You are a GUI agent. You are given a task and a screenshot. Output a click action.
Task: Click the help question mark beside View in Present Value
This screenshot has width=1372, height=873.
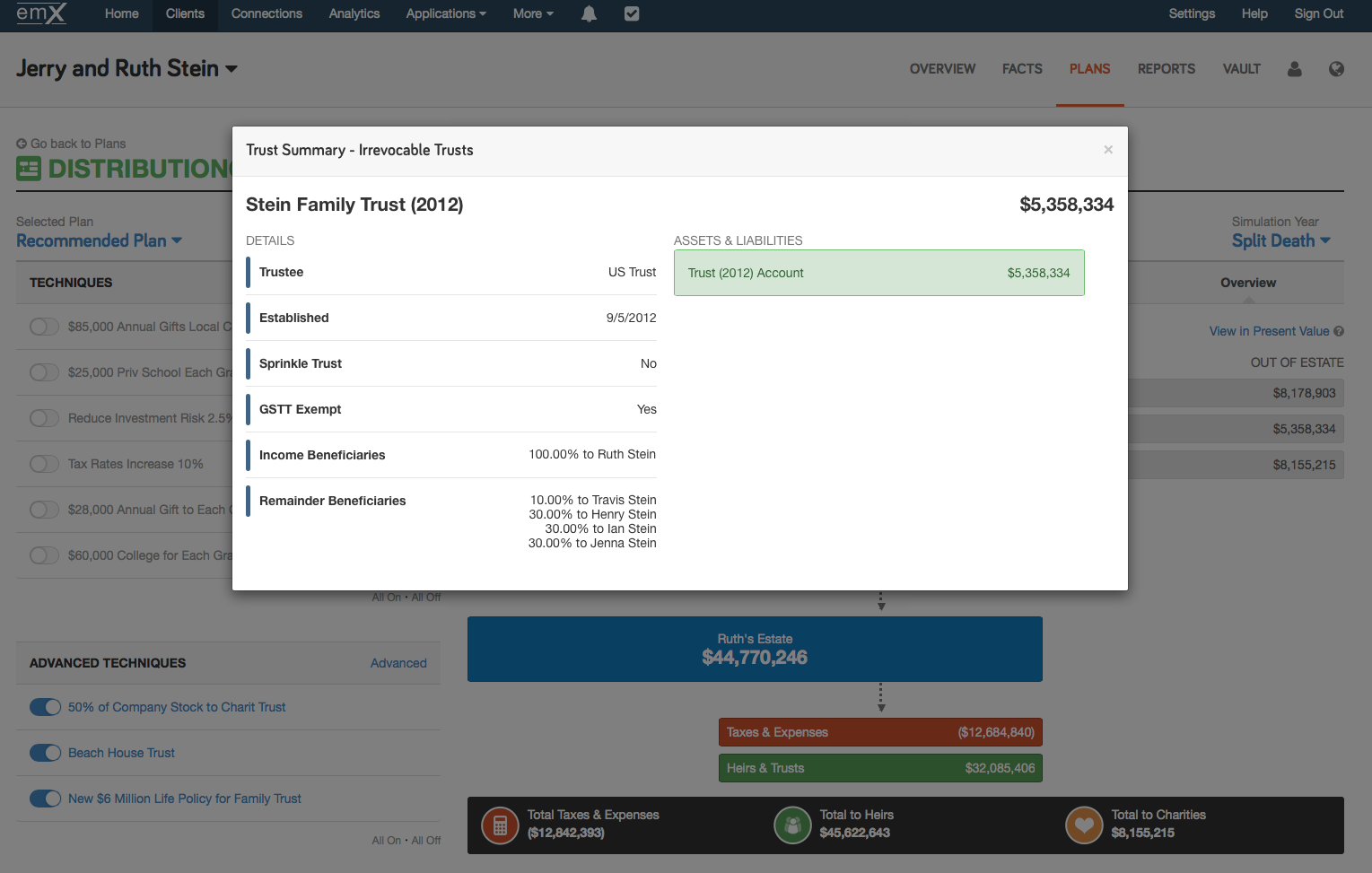coord(1339,331)
